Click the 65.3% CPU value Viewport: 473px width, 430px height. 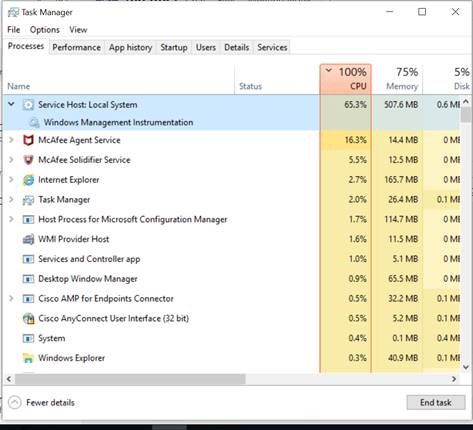coord(355,105)
